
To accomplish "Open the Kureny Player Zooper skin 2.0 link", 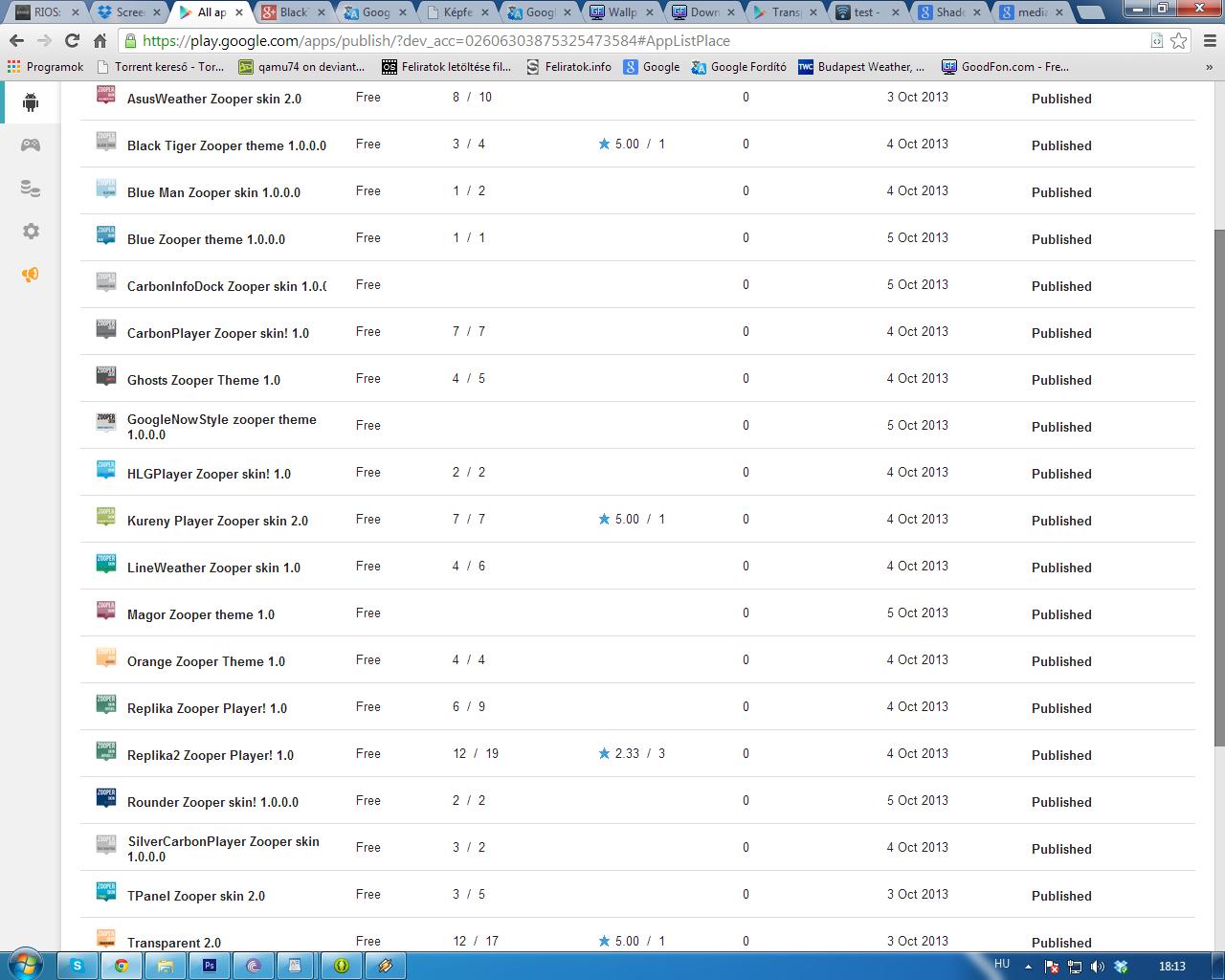I will pyautogui.click(x=217, y=521).
